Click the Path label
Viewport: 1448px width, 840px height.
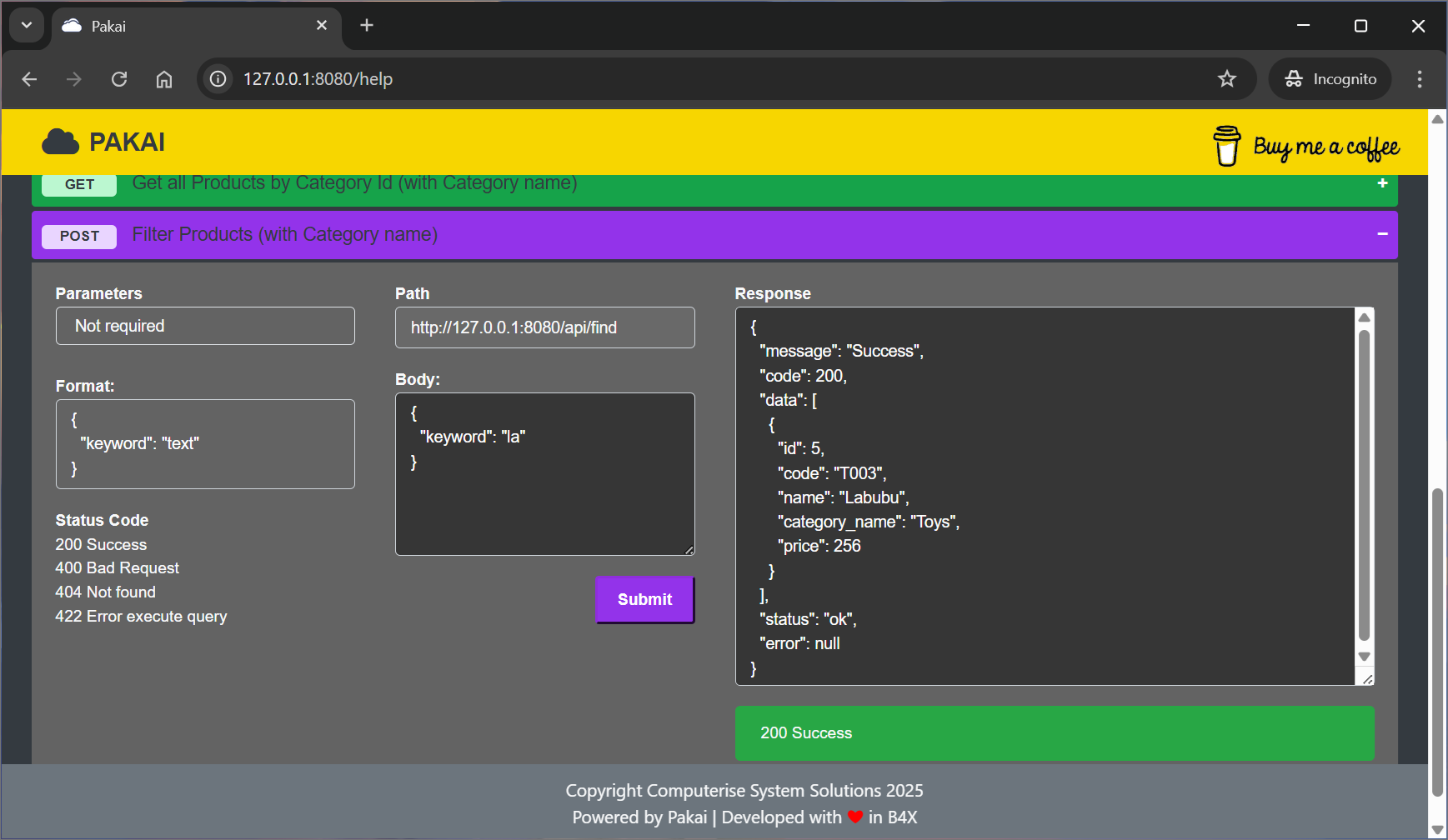point(412,293)
